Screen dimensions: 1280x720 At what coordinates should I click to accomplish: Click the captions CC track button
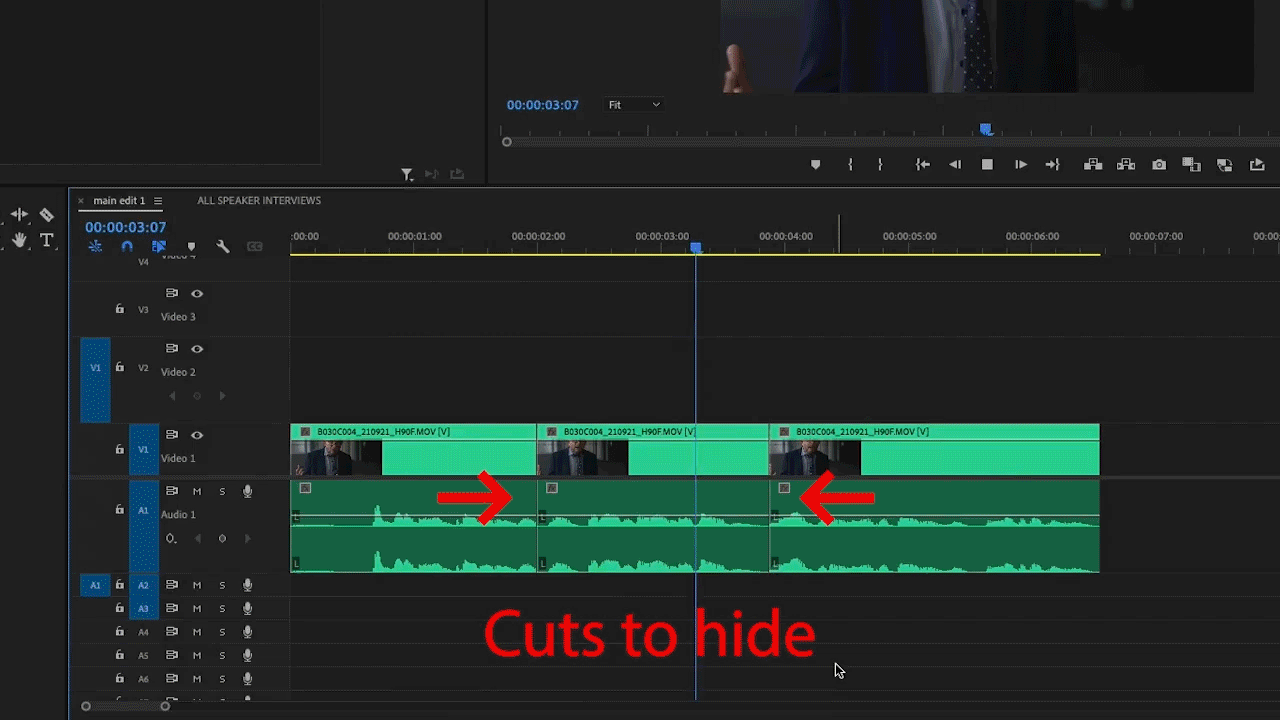[x=255, y=246]
